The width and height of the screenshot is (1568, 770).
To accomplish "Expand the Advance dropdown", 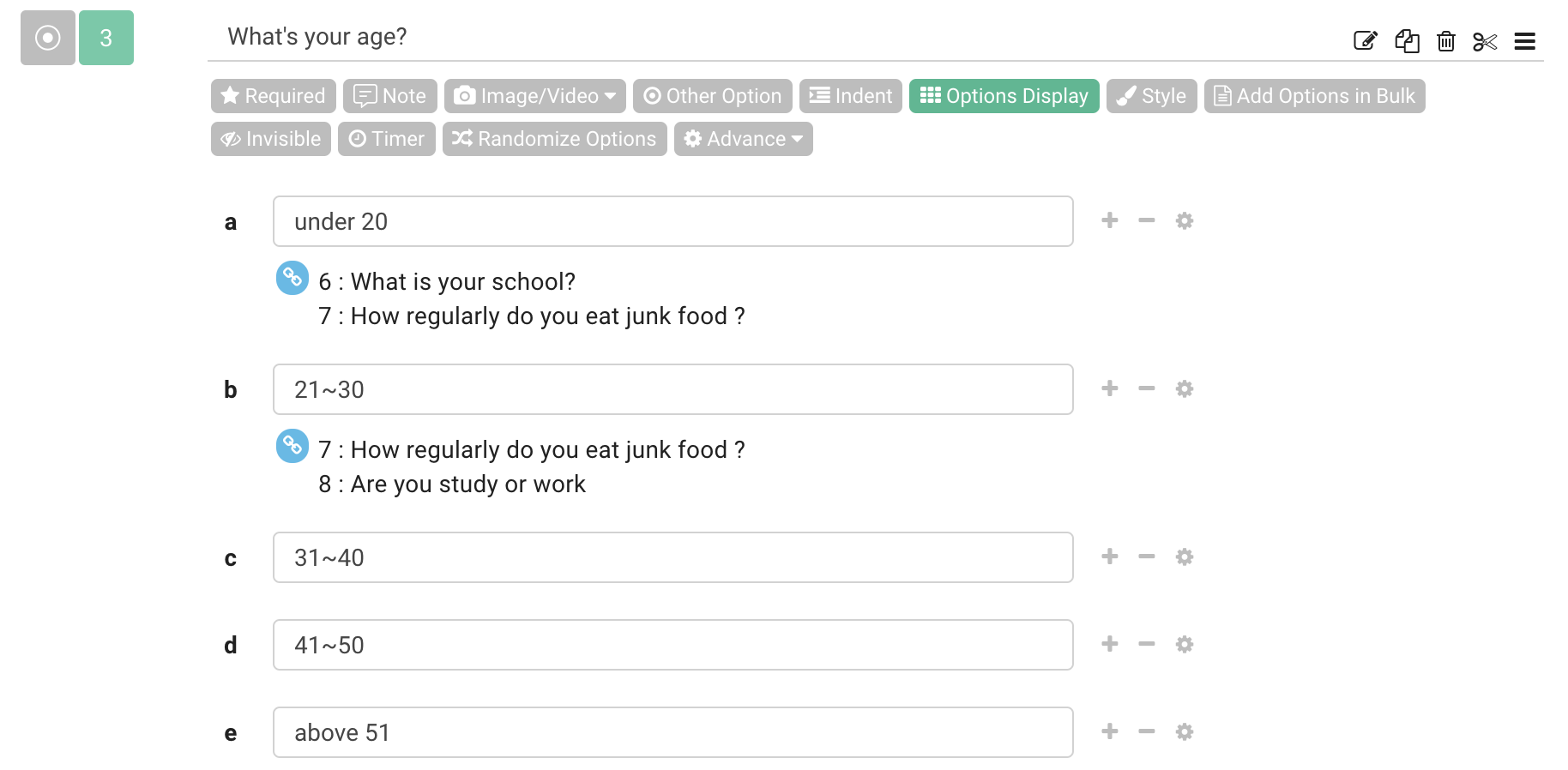I will [x=743, y=138].
